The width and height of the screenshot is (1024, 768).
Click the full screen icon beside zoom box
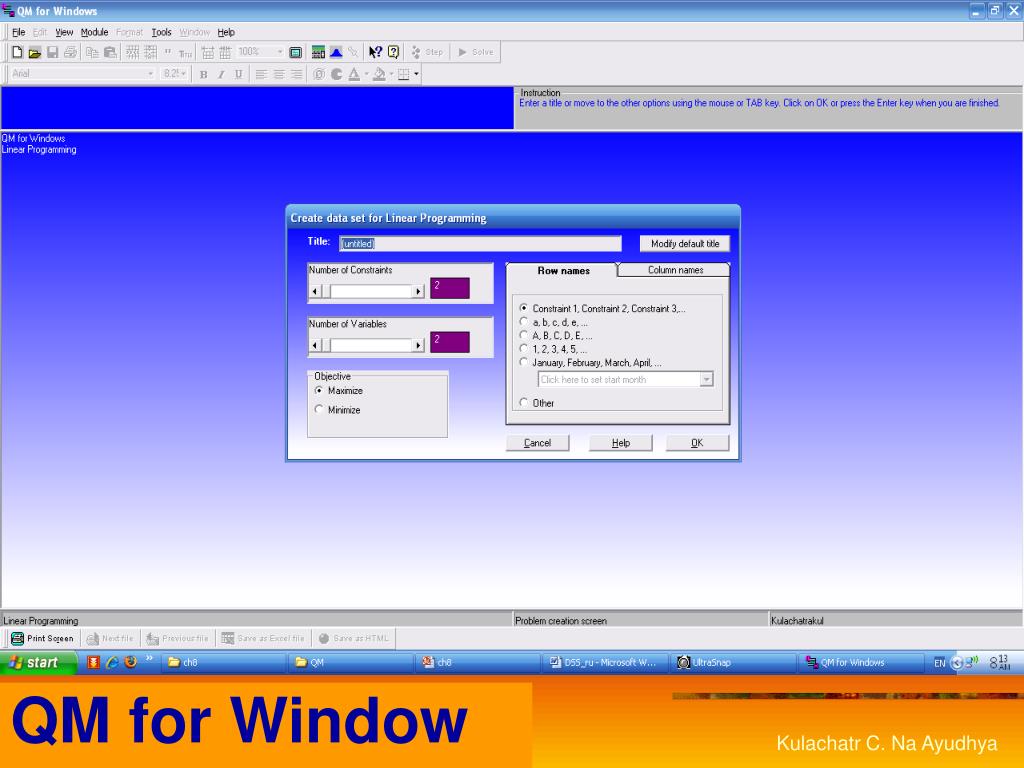point(295,52)
